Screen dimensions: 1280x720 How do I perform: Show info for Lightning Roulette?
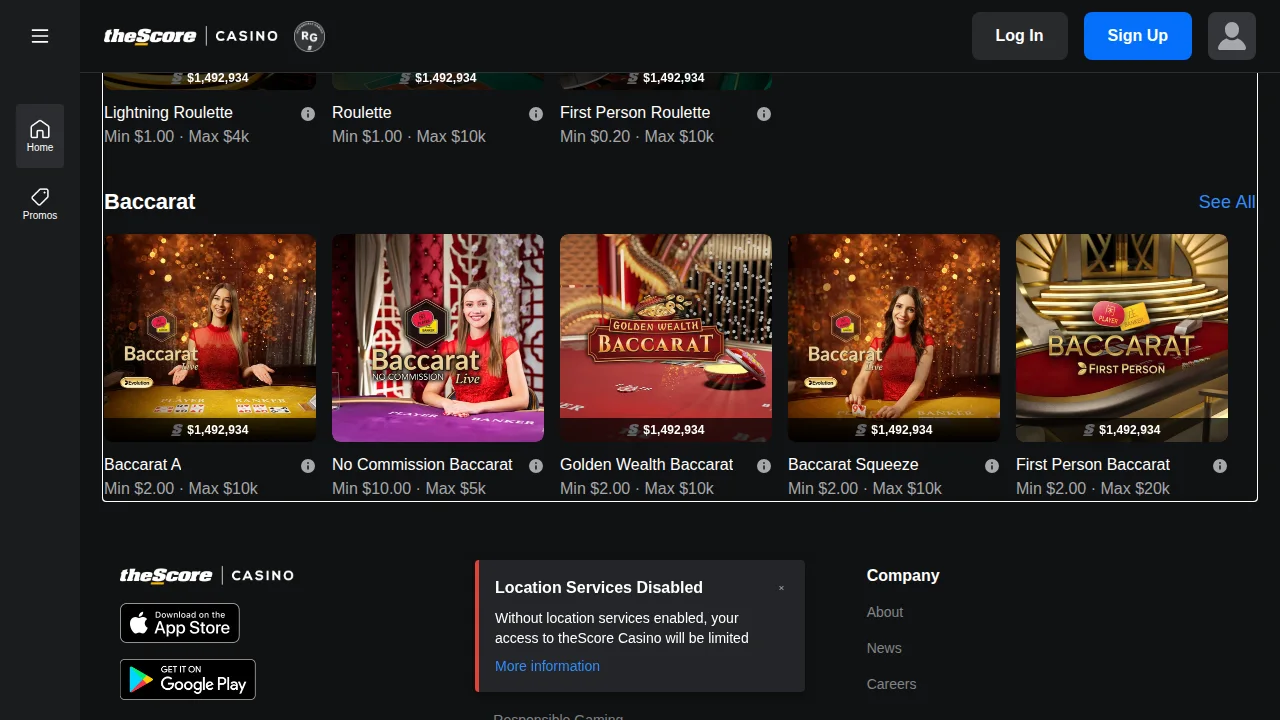point(308,114)
